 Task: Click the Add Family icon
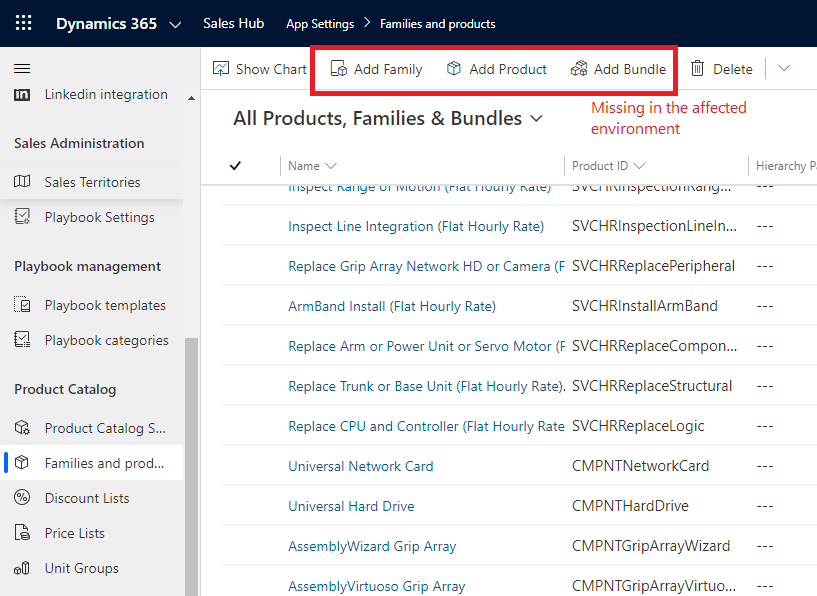(x=339, y=69)
